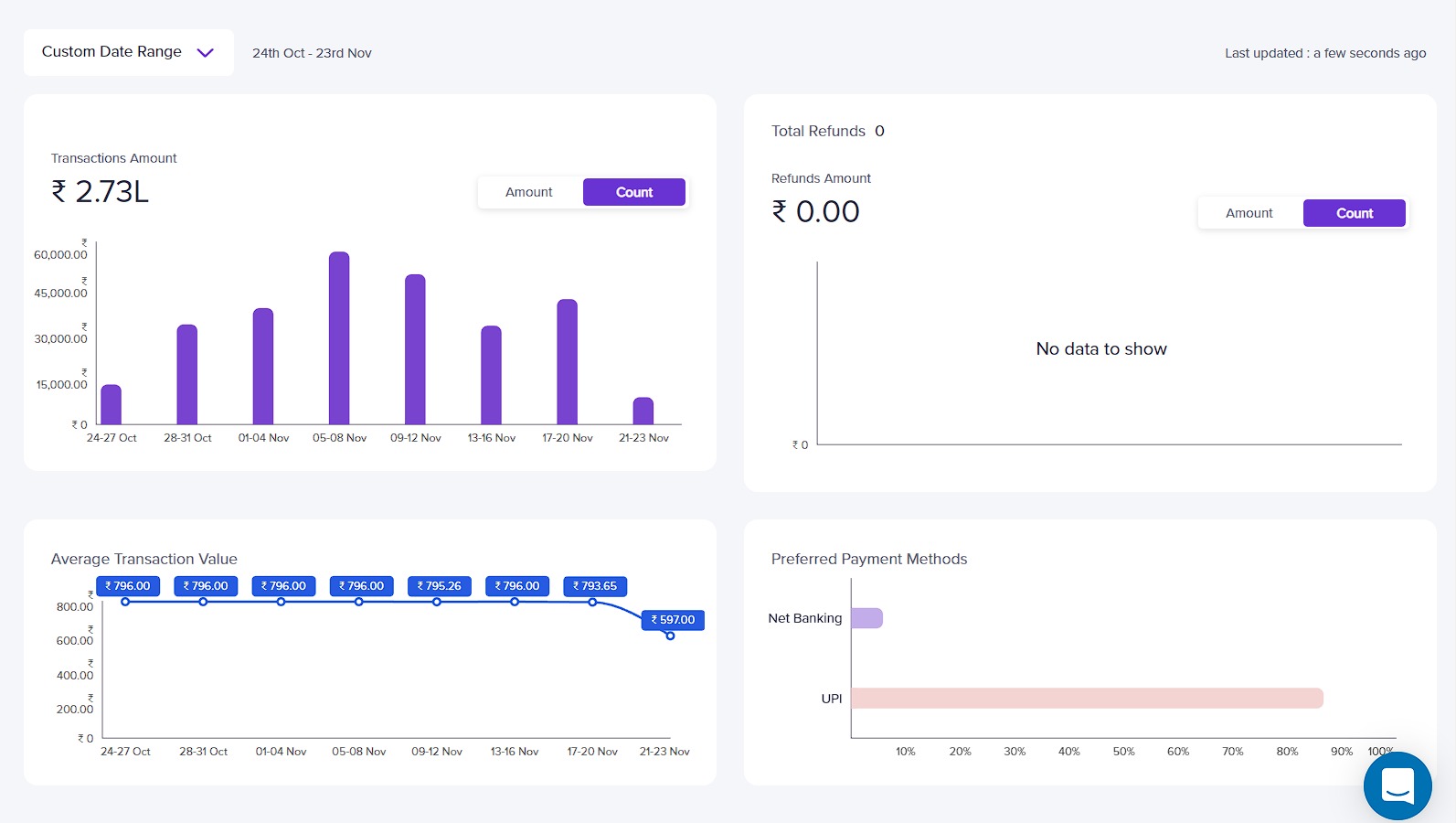The width and height of the screenshot is (1456, 823).
Task: Click the 24-27 Oct point on average value line
Action: coord(125,602)
